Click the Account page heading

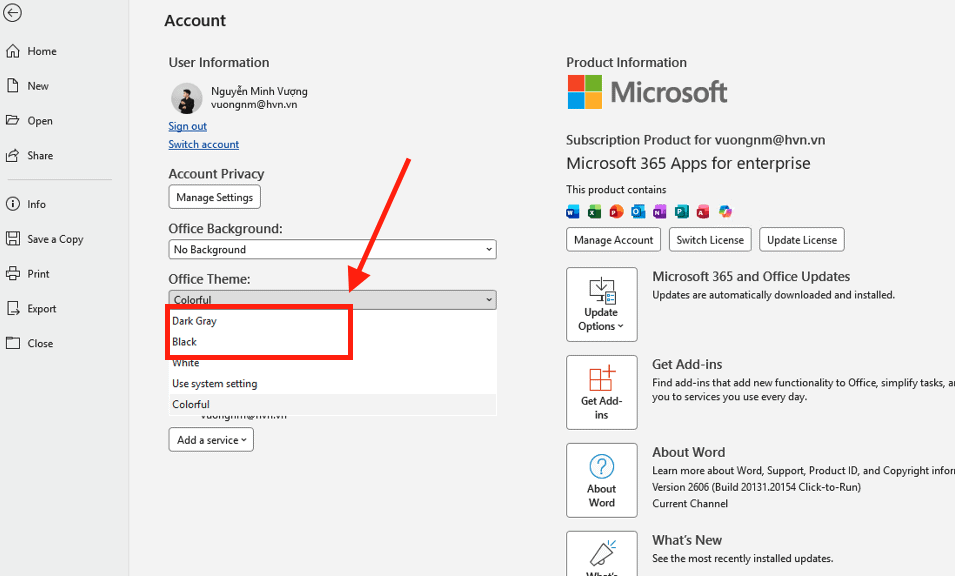click(x=195, y=21)
